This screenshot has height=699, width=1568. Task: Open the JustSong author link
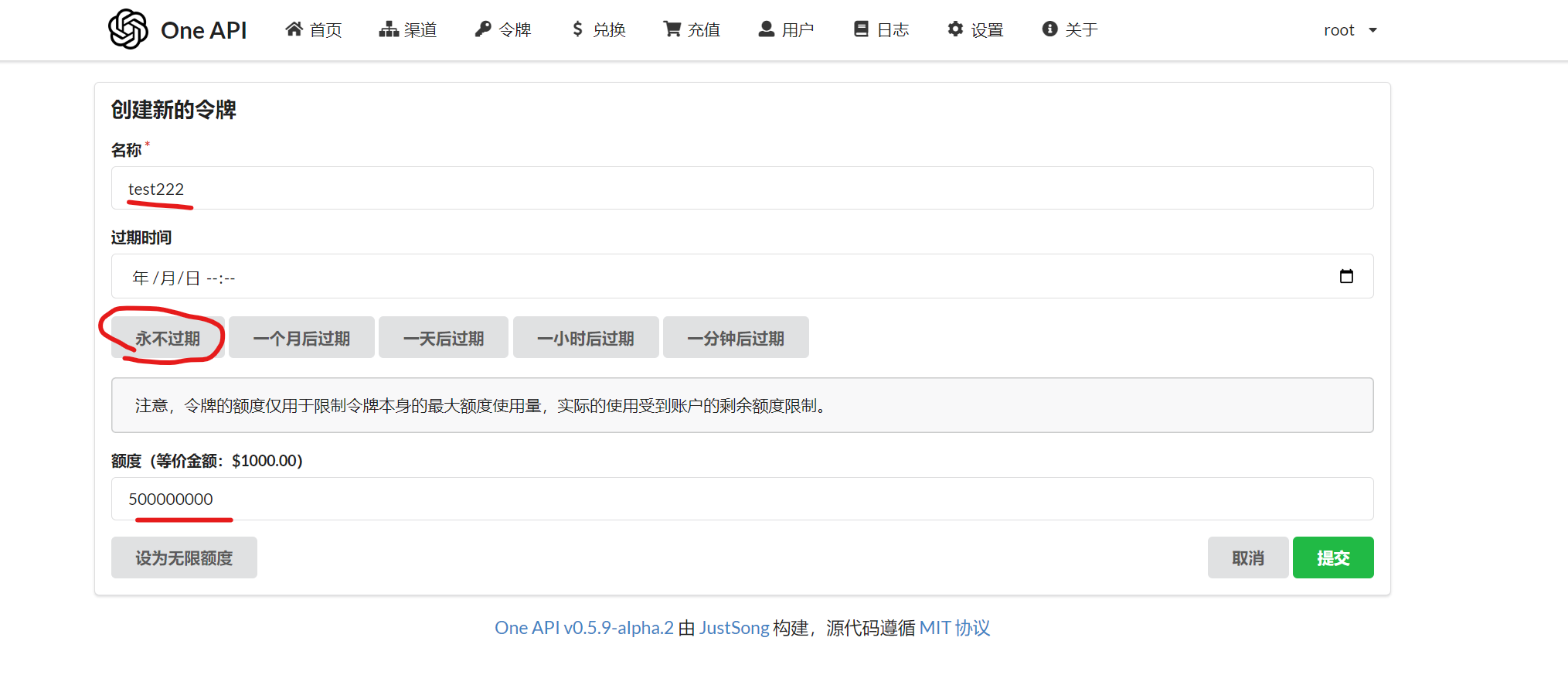[734, 628]
